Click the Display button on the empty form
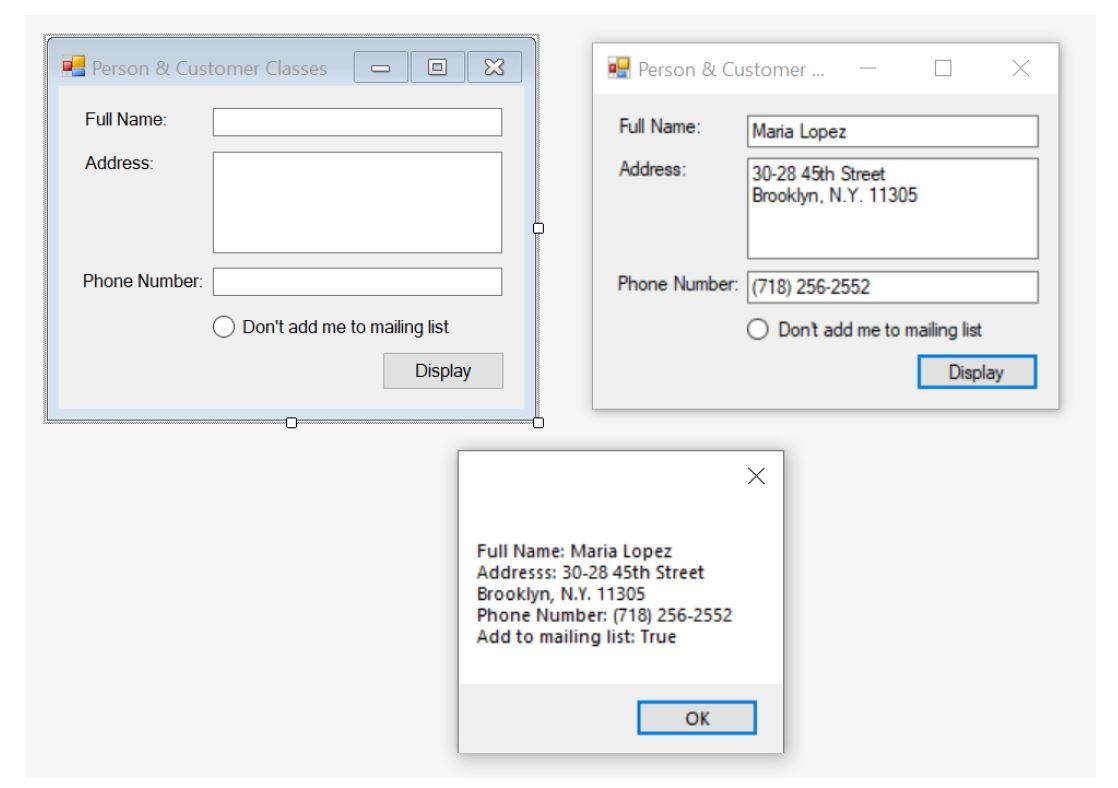Image resolution: width=1118 pixels, height=788 pixels. tap(444, 370)
